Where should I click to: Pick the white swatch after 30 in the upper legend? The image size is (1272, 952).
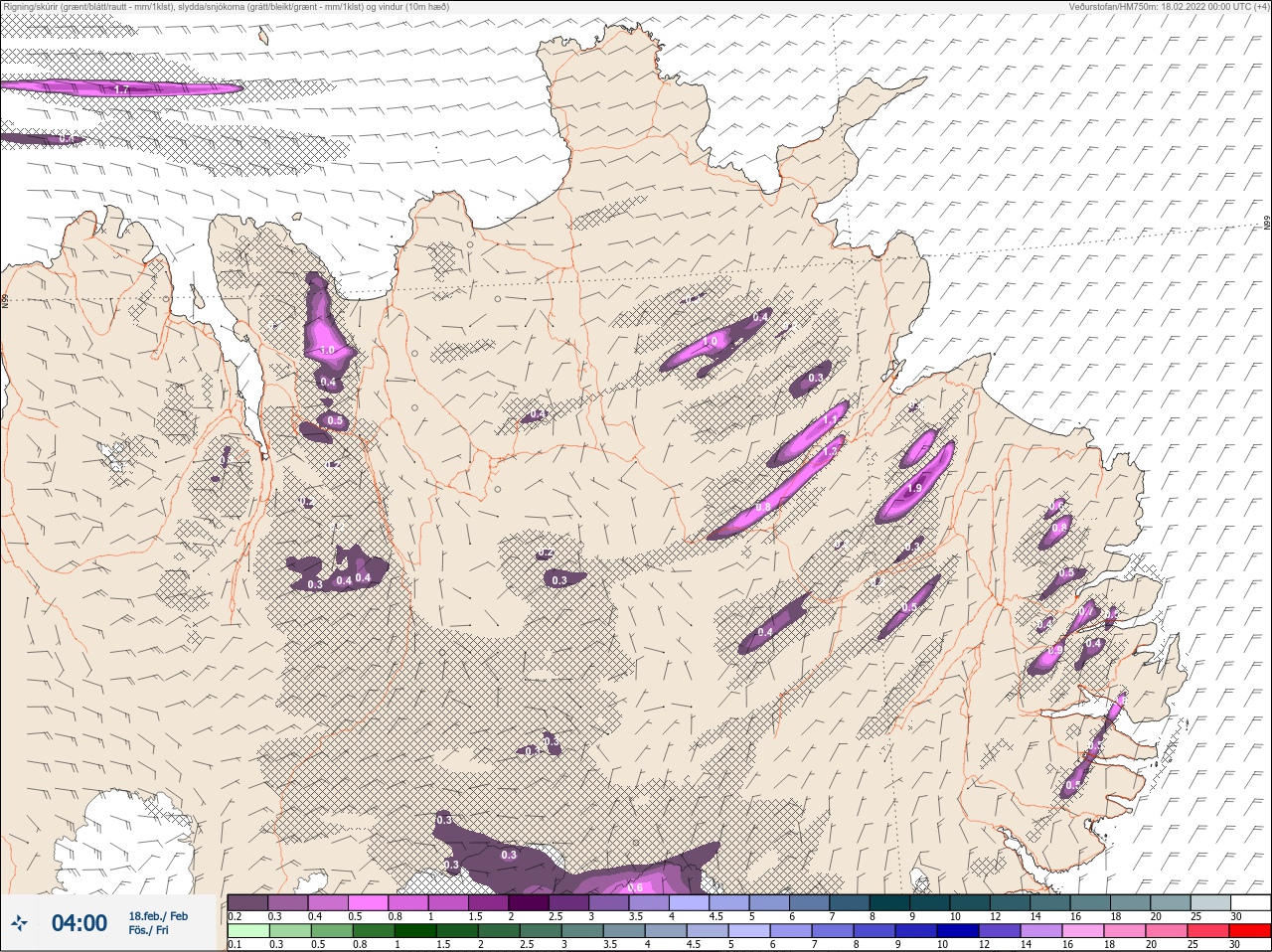1250,903
